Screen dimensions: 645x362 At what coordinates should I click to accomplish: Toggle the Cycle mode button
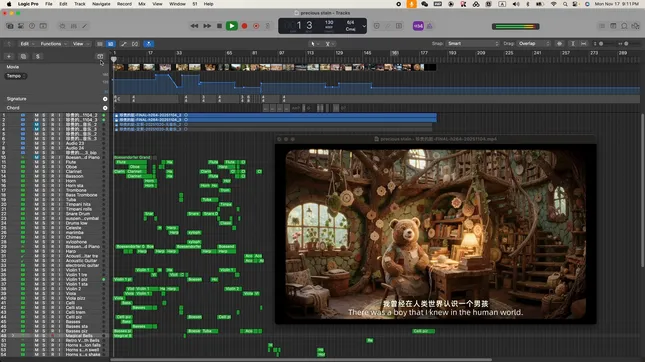268,26
